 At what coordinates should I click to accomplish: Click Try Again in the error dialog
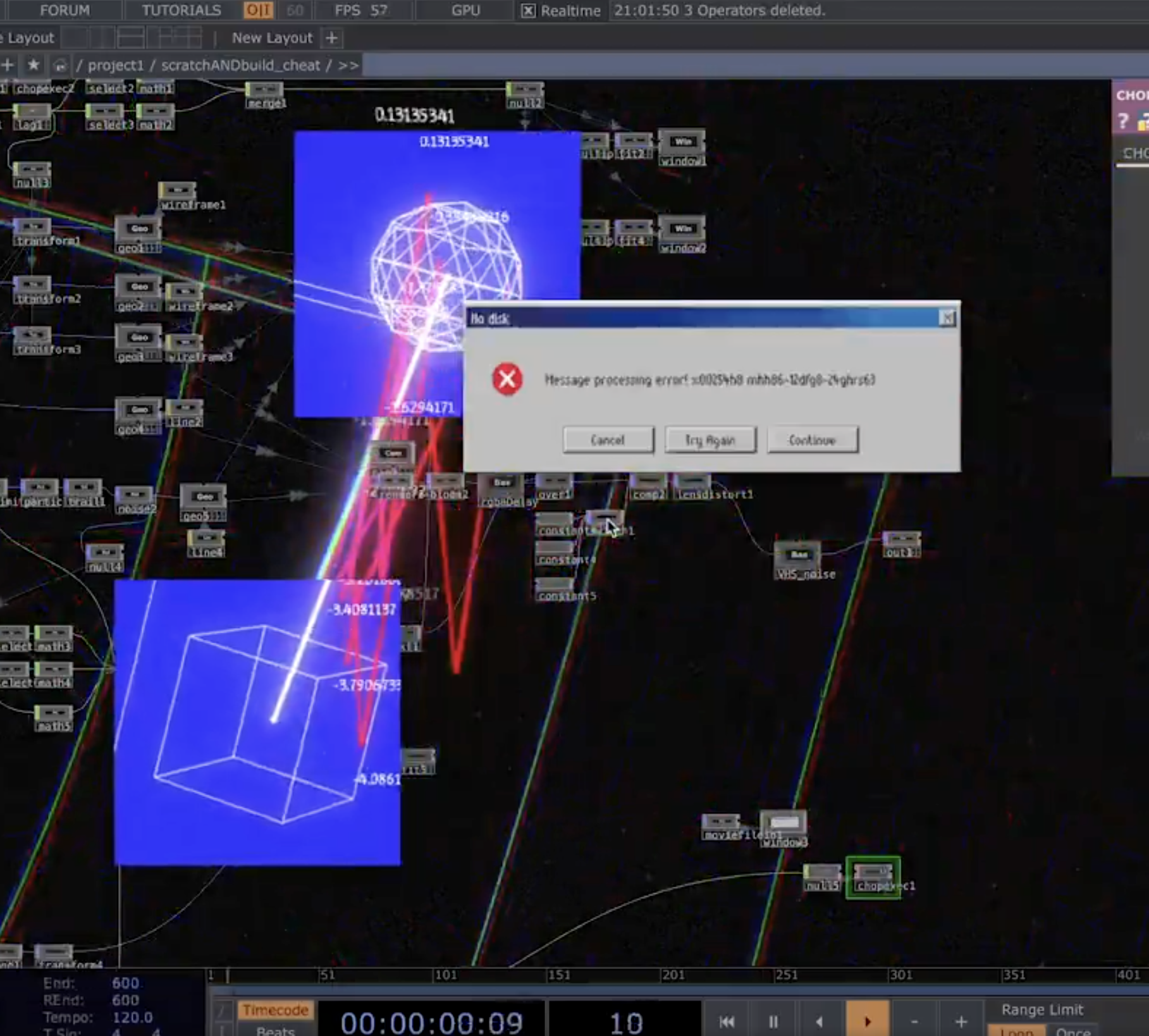tap(710, 440)
